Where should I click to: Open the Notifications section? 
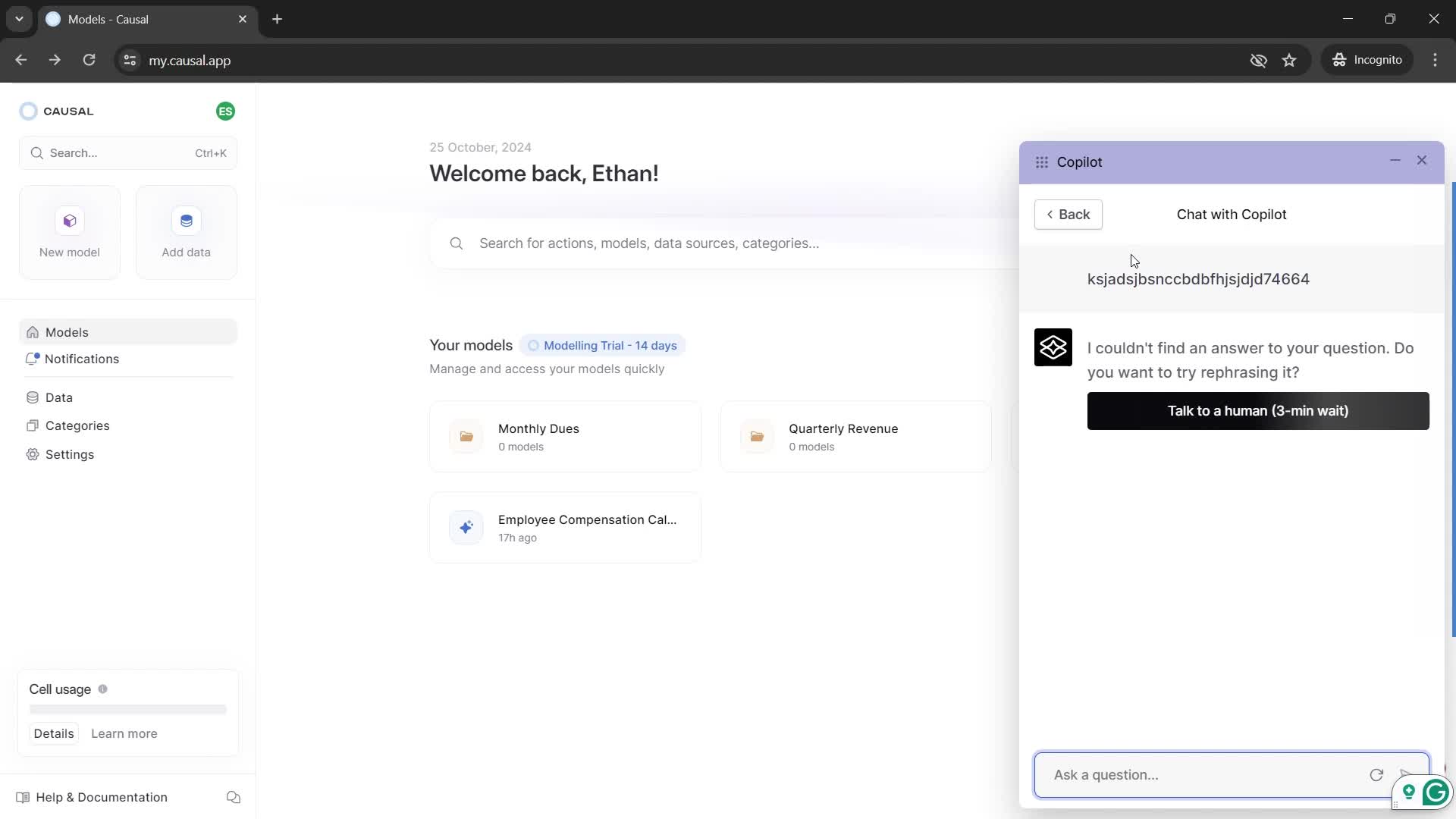[82, 358]
